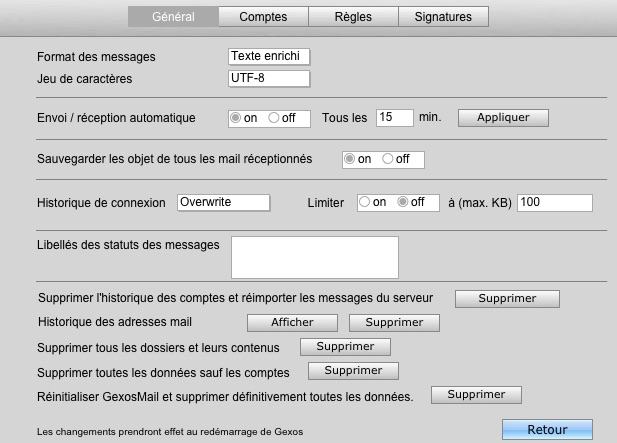
Task: Click the Appliquer button
Action: tap(503, 118)
